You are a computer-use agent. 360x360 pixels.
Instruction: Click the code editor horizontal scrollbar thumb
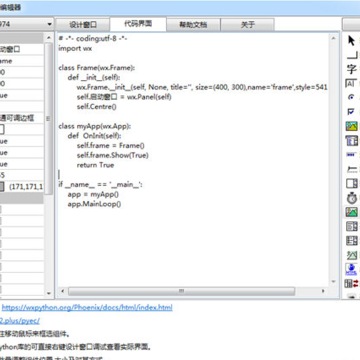click(181, 291)
